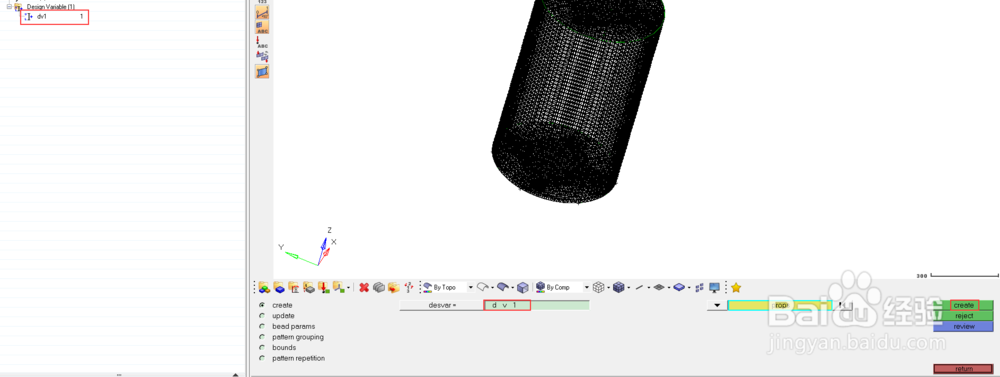Select the bounds radio button
The height and width of the screenshot is (377, 1000).
262,348
